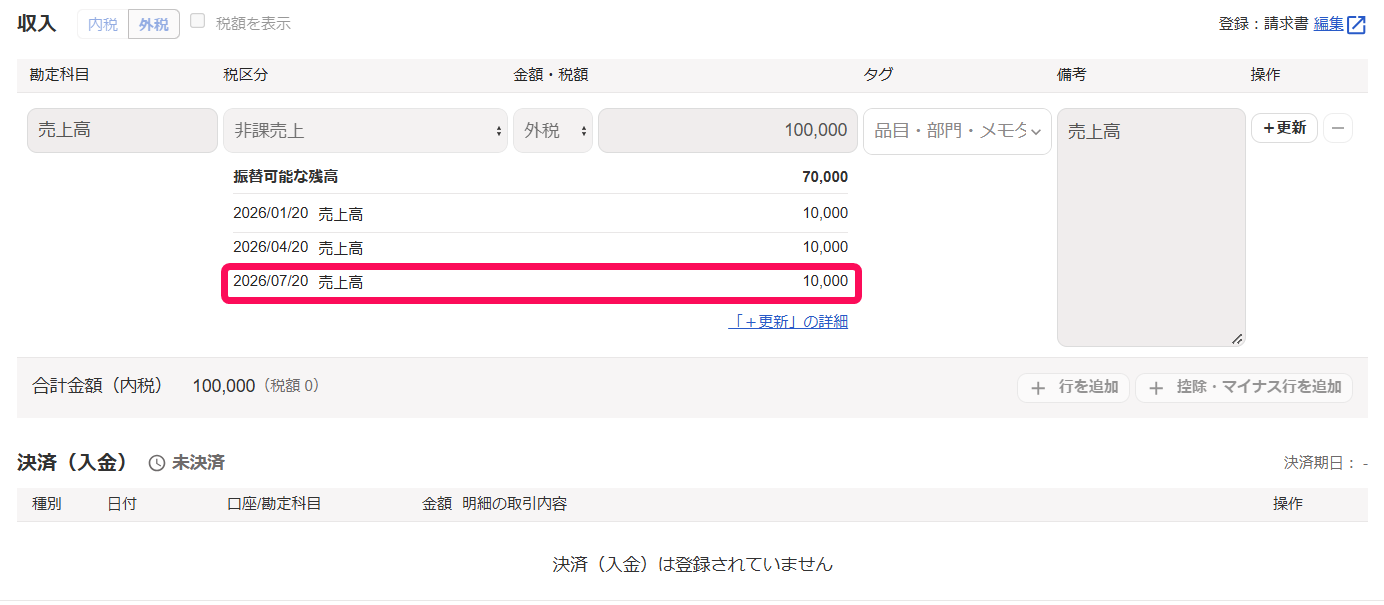Screen dimensions: 1384x605
Task: Click the 編集 link
Action: (x=1328, y=24)
